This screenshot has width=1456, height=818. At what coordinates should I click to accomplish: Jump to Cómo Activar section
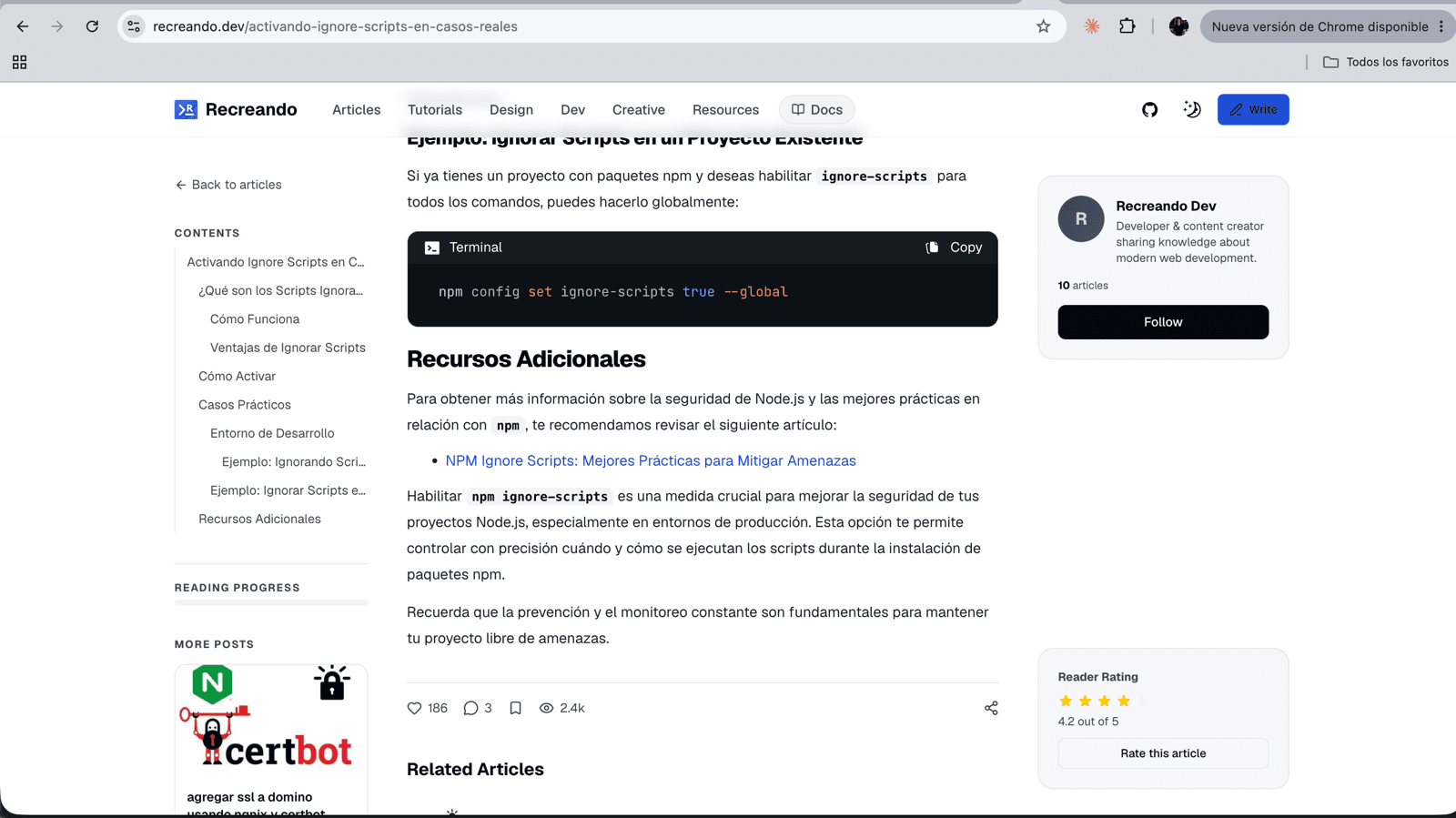[237, 376]
